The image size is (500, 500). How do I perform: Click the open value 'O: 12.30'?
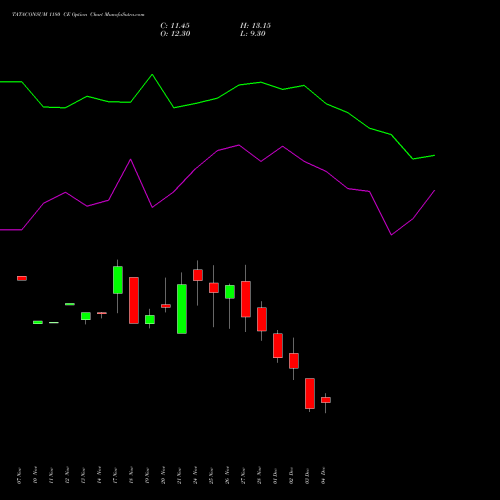click(x=175, y=34)
